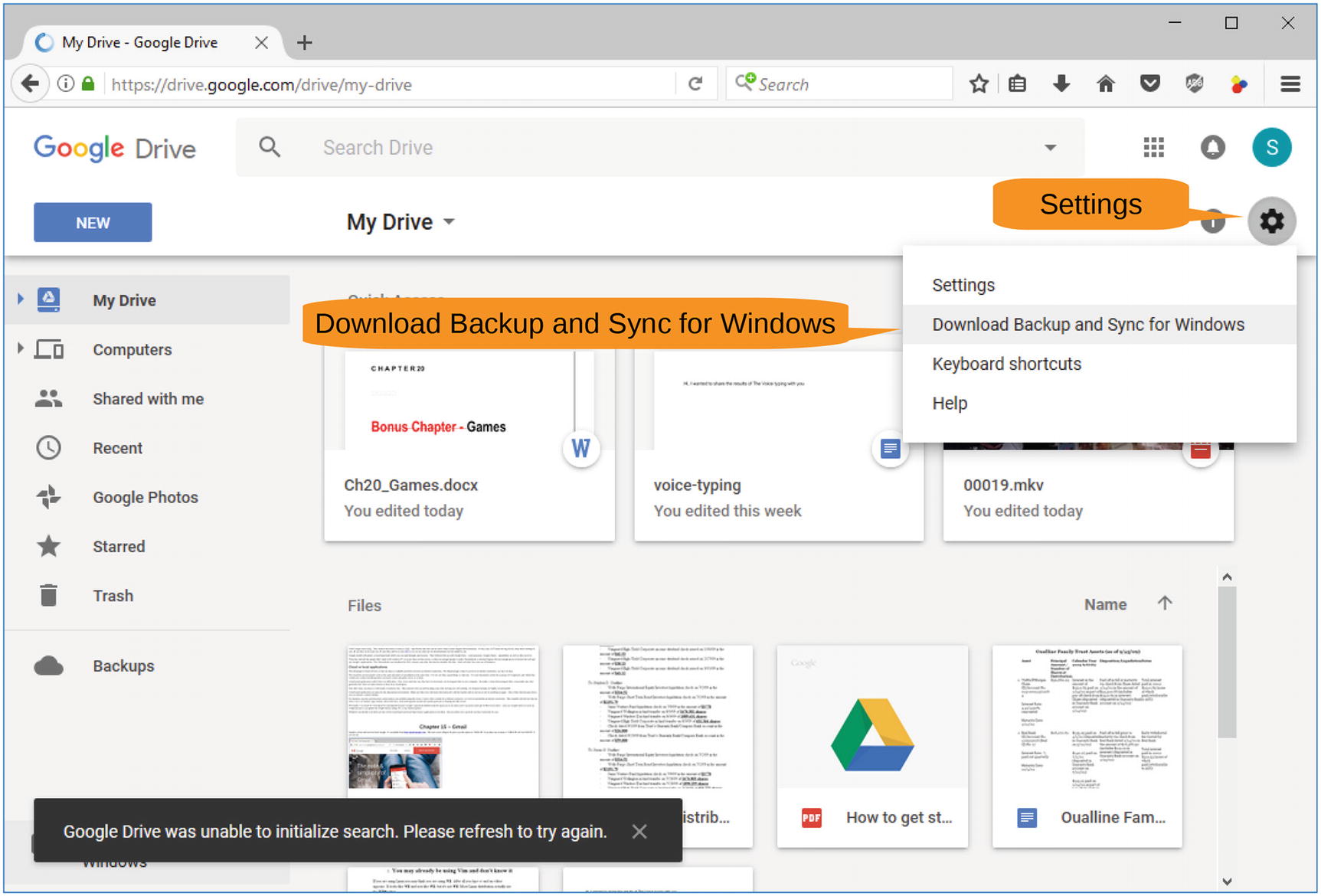Image resolution: width=1321 pixels, height=896 pixels.
Task: Open the Oualline Fam... document
Action: click(x=1087, y=746)
